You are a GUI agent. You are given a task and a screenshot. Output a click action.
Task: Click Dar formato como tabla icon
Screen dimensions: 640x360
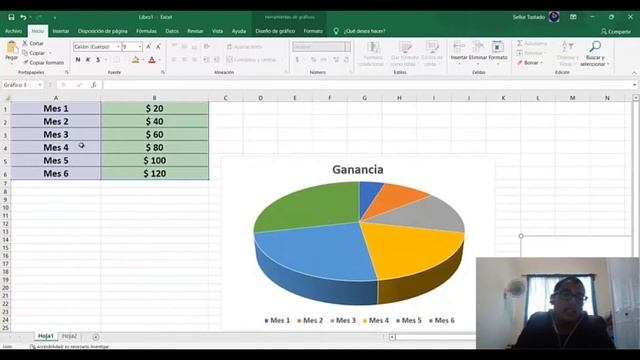coord(404,47)
